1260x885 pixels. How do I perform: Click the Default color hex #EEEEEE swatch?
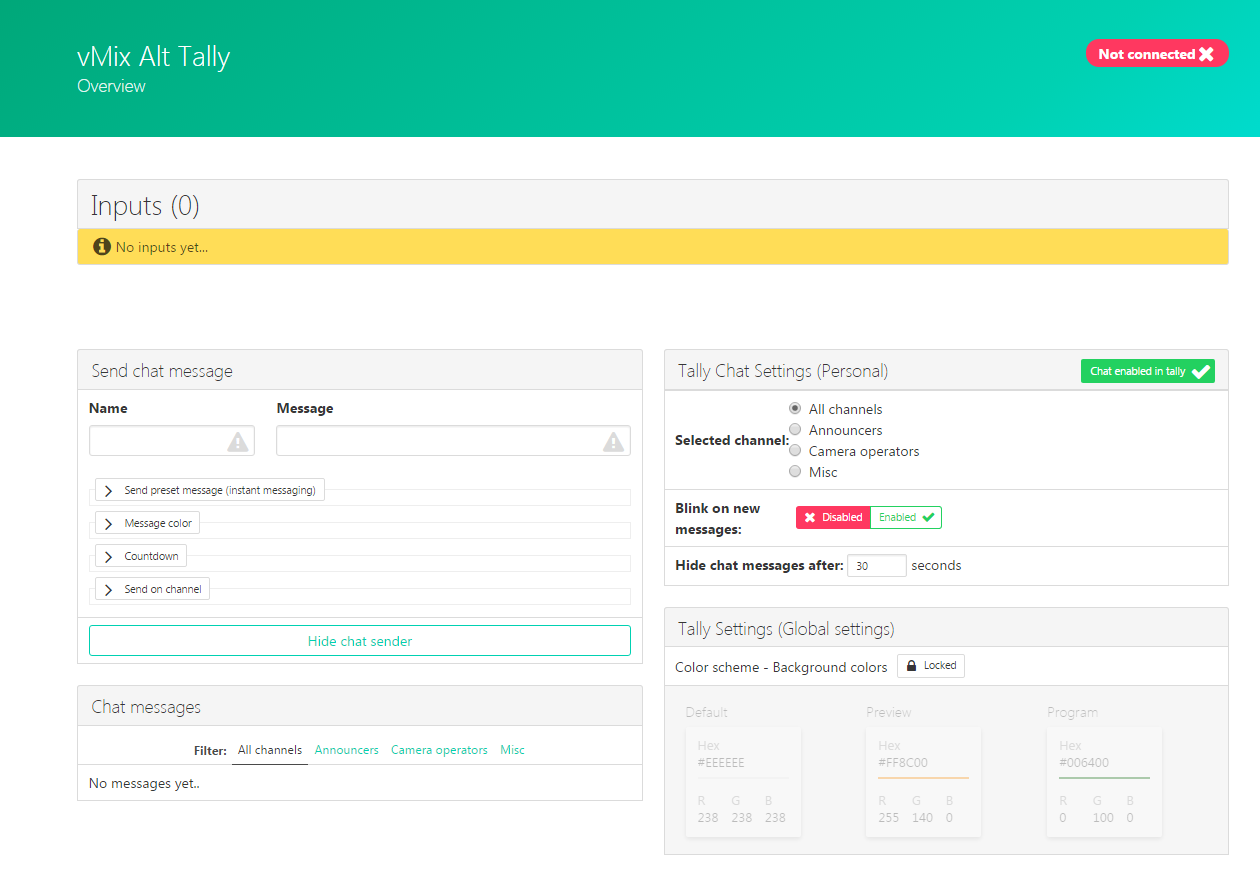(743, 781)
